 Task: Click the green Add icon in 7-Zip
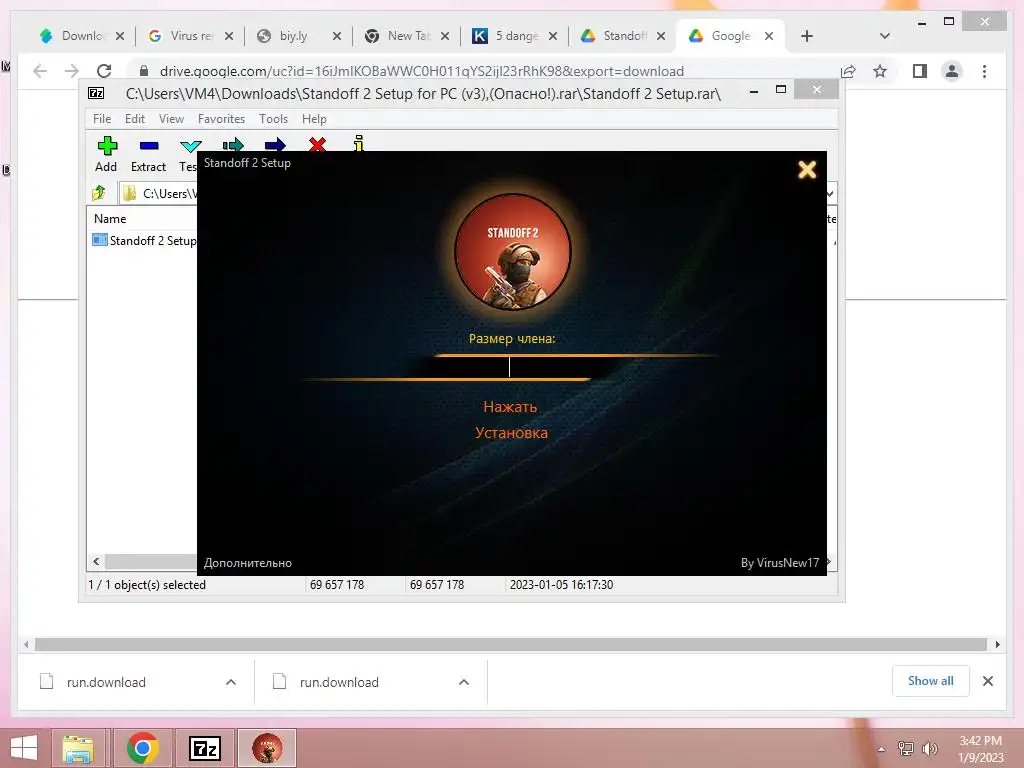(x=106, y=146)
